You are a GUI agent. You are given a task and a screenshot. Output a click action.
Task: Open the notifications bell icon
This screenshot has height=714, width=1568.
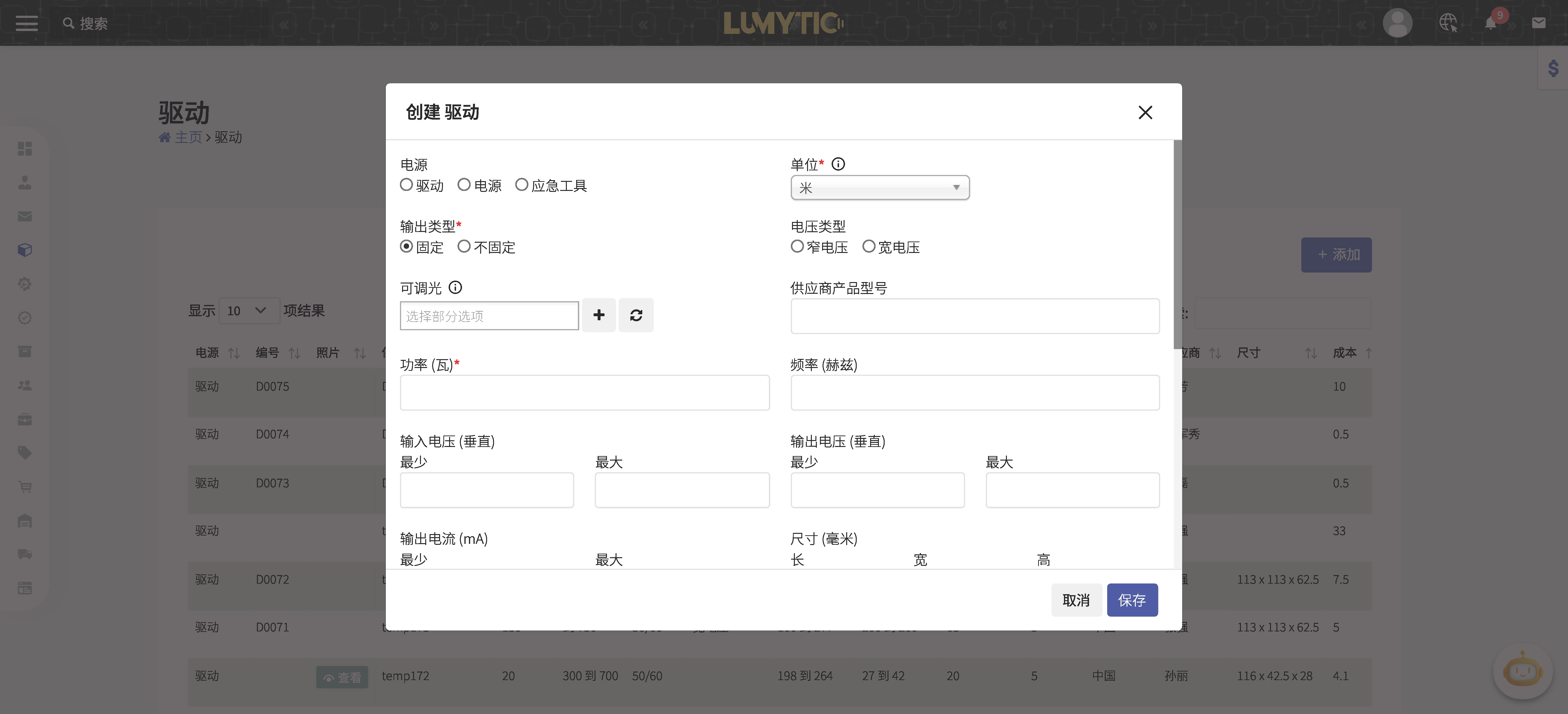(x=1490, y=24)
